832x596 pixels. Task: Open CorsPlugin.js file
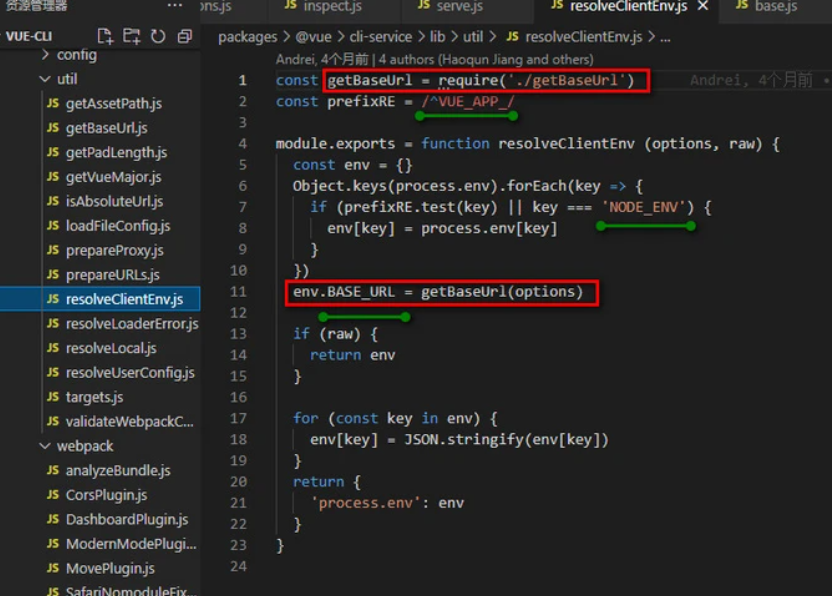pyautogui.click(x=107, y=495)
